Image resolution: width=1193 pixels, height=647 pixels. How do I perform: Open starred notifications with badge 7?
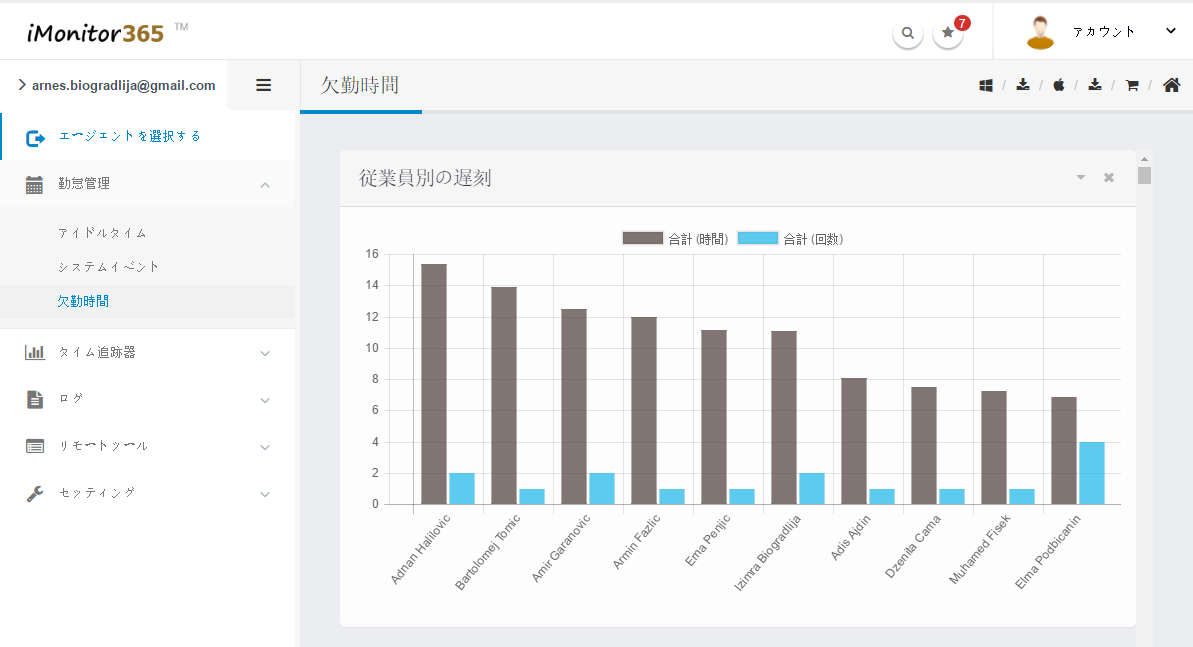pos(948,33)
